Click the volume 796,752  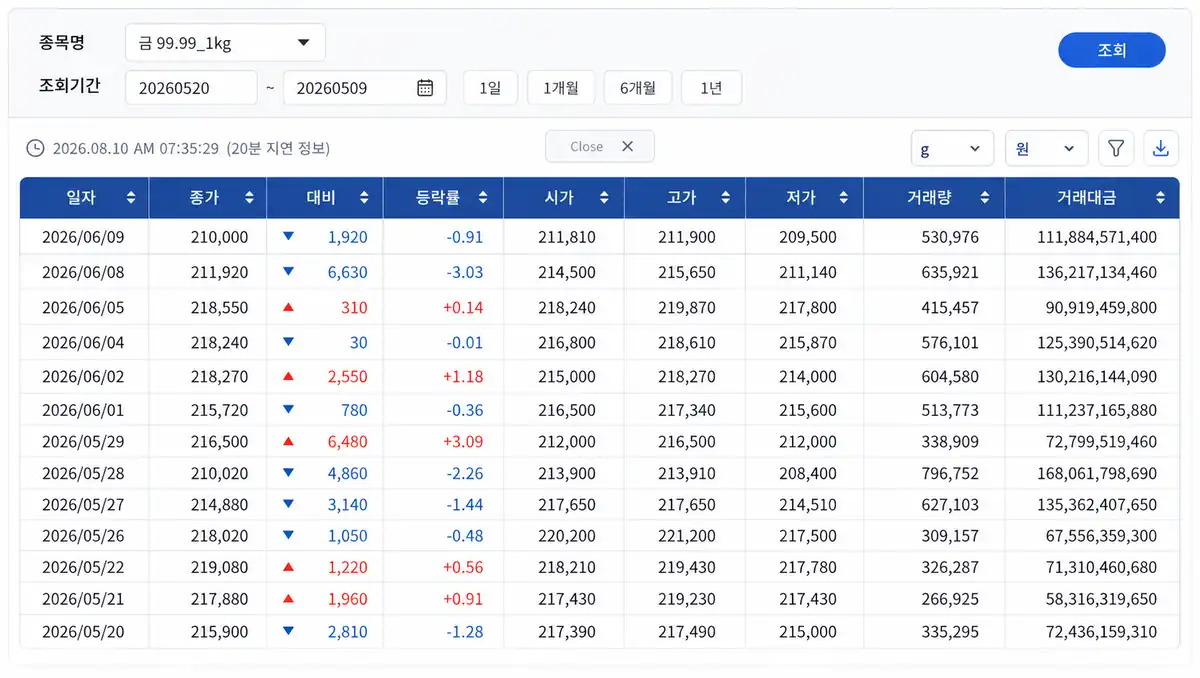(950, 473)
